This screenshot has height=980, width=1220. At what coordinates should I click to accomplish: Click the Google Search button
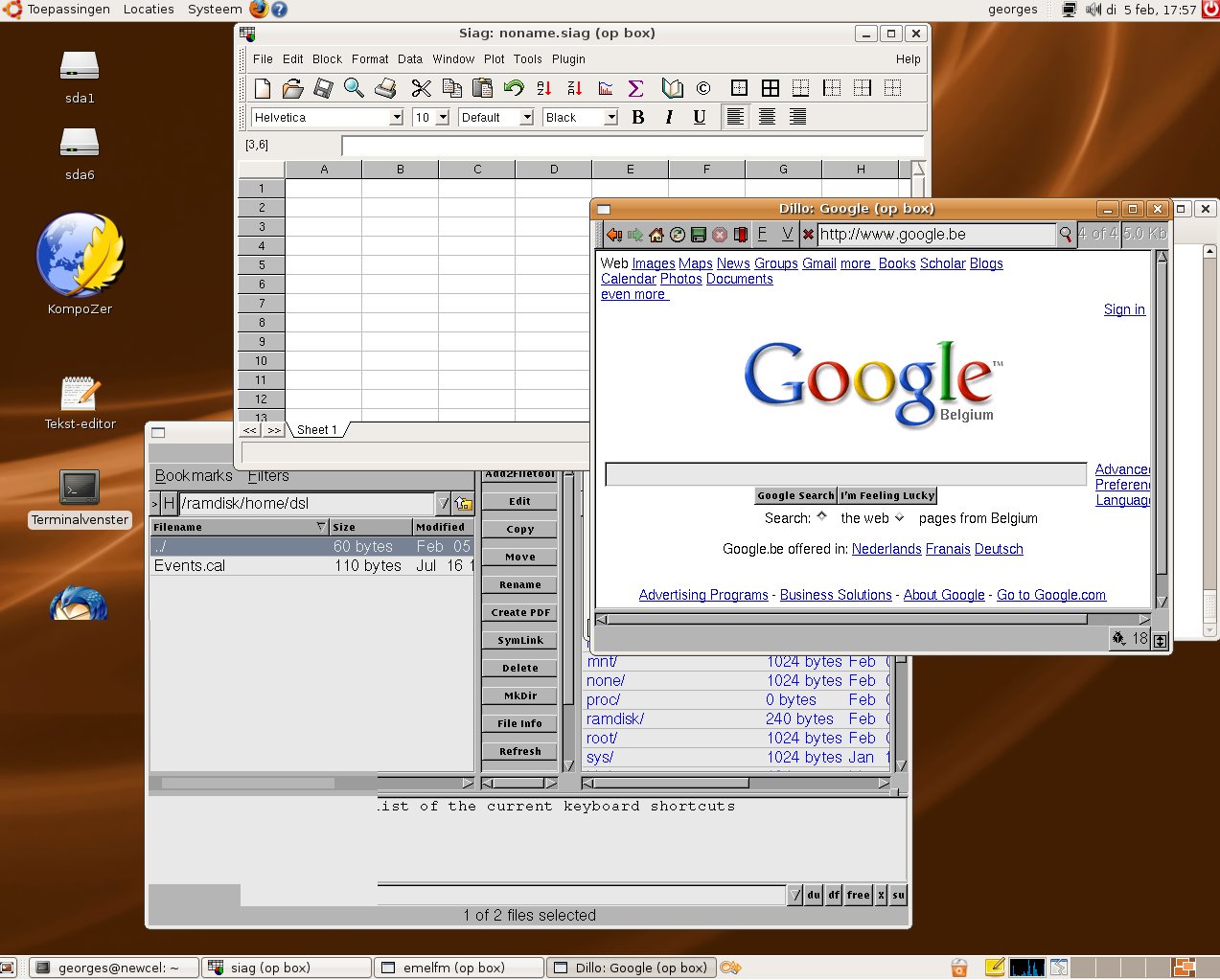tap(795, 495)
